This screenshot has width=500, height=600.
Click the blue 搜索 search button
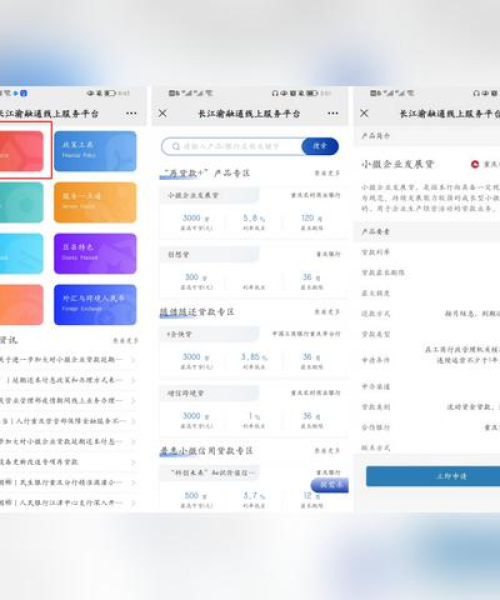(x=320, y=146)
